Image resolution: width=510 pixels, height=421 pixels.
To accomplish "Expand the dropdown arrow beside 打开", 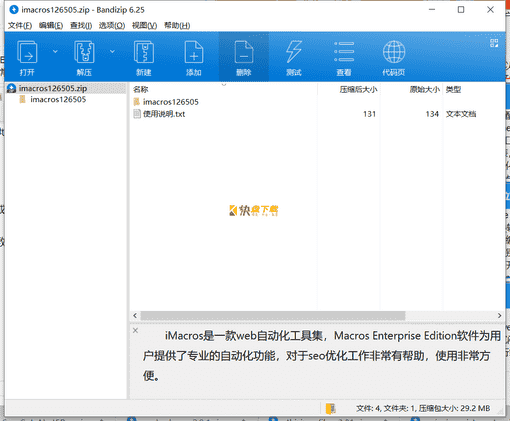I will pos(55,51).
